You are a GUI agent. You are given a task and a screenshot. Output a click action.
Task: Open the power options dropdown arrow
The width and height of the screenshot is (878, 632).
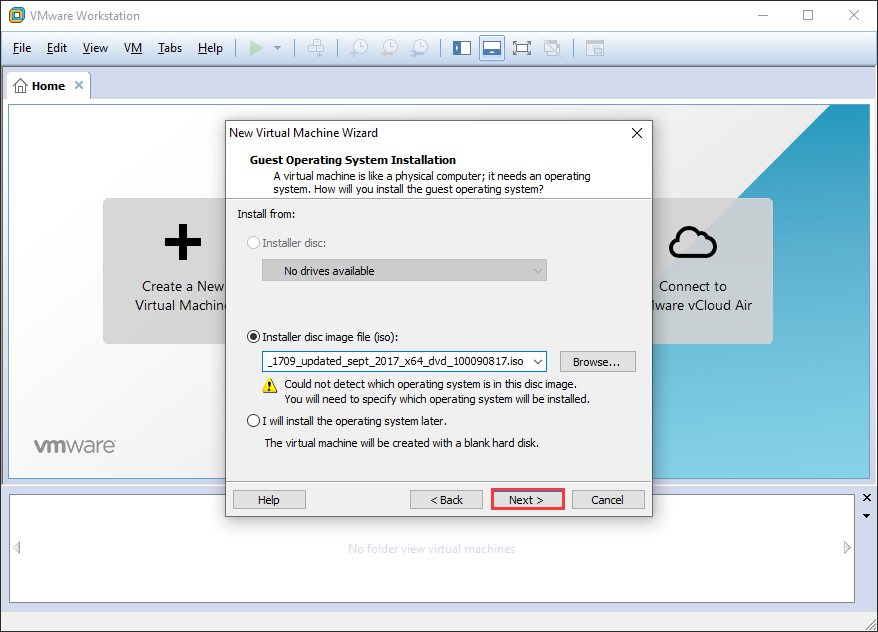point(277,48)
